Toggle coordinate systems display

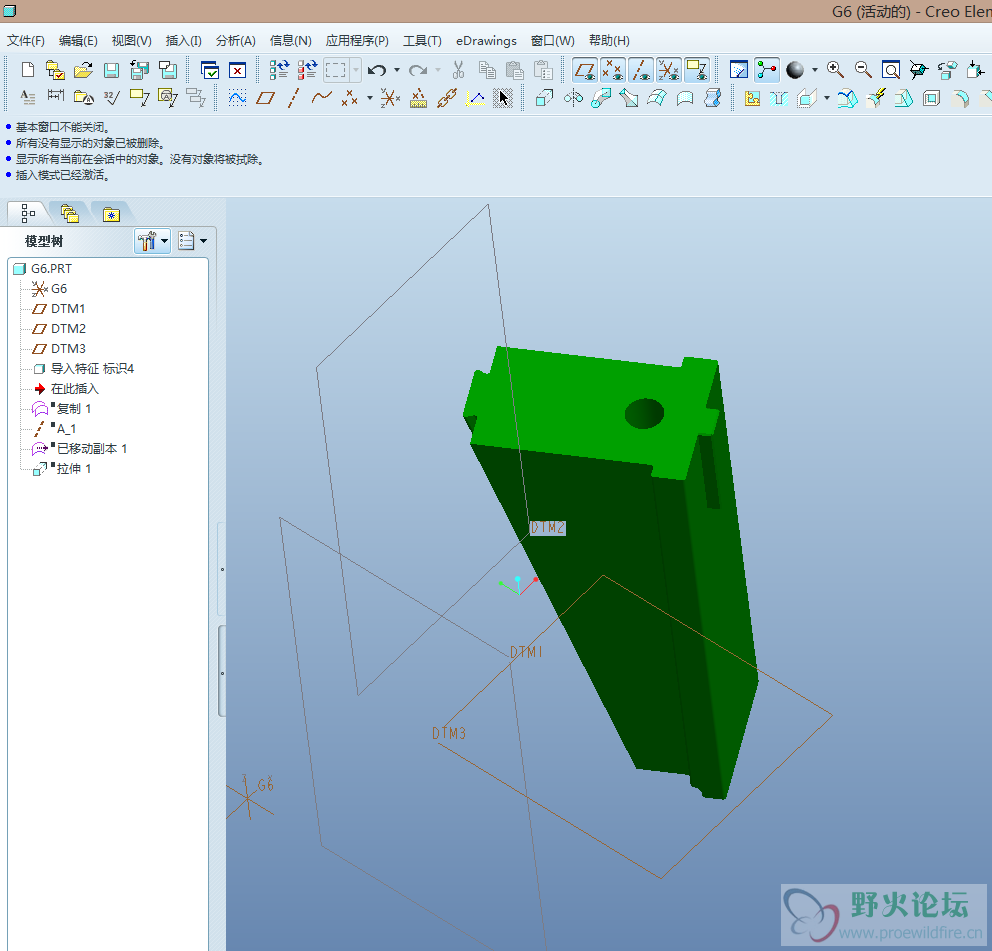coord(668,70)
